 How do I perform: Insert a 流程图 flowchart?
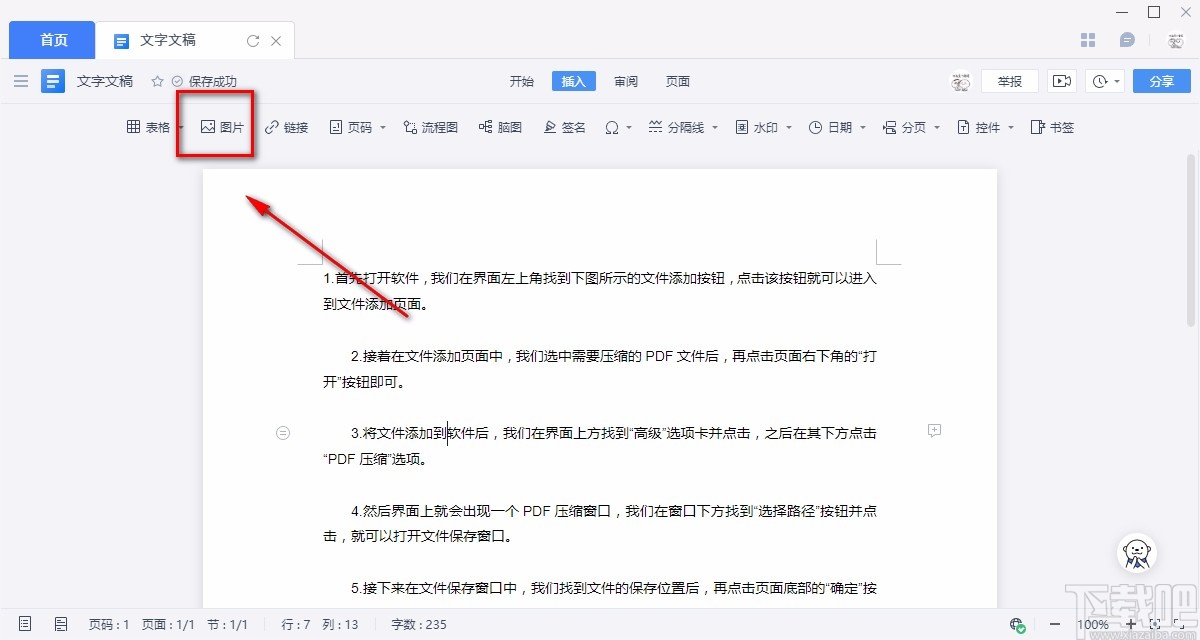430,126
